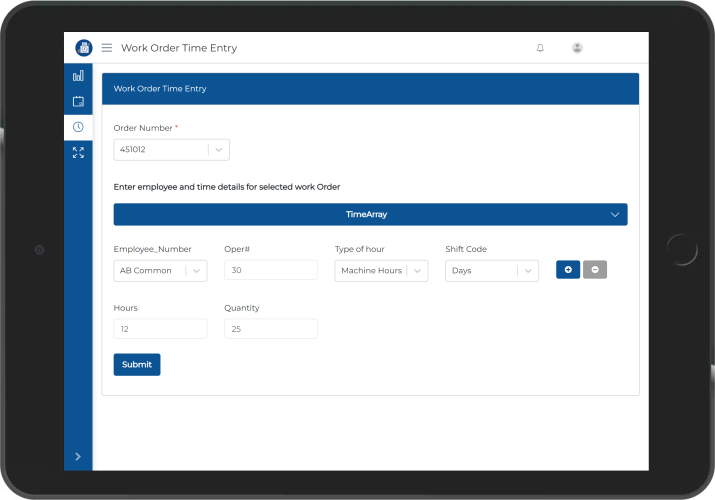Collapse the TimeArray section bar

[x=370, y=214]
